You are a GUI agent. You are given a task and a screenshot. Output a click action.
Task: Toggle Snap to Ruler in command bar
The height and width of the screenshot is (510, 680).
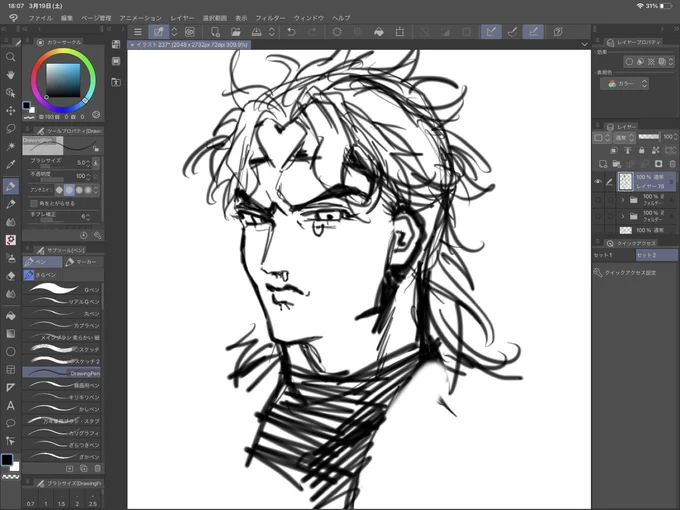click(x=491, y=32)
